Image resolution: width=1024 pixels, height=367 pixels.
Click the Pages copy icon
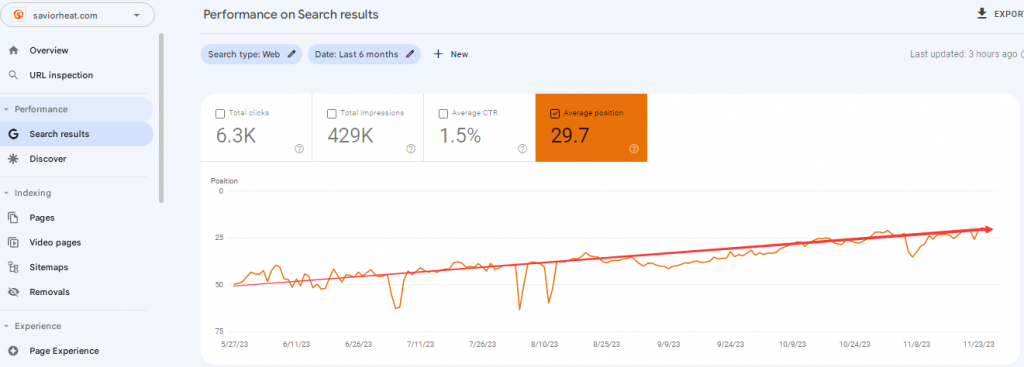(x=13, y=217)
